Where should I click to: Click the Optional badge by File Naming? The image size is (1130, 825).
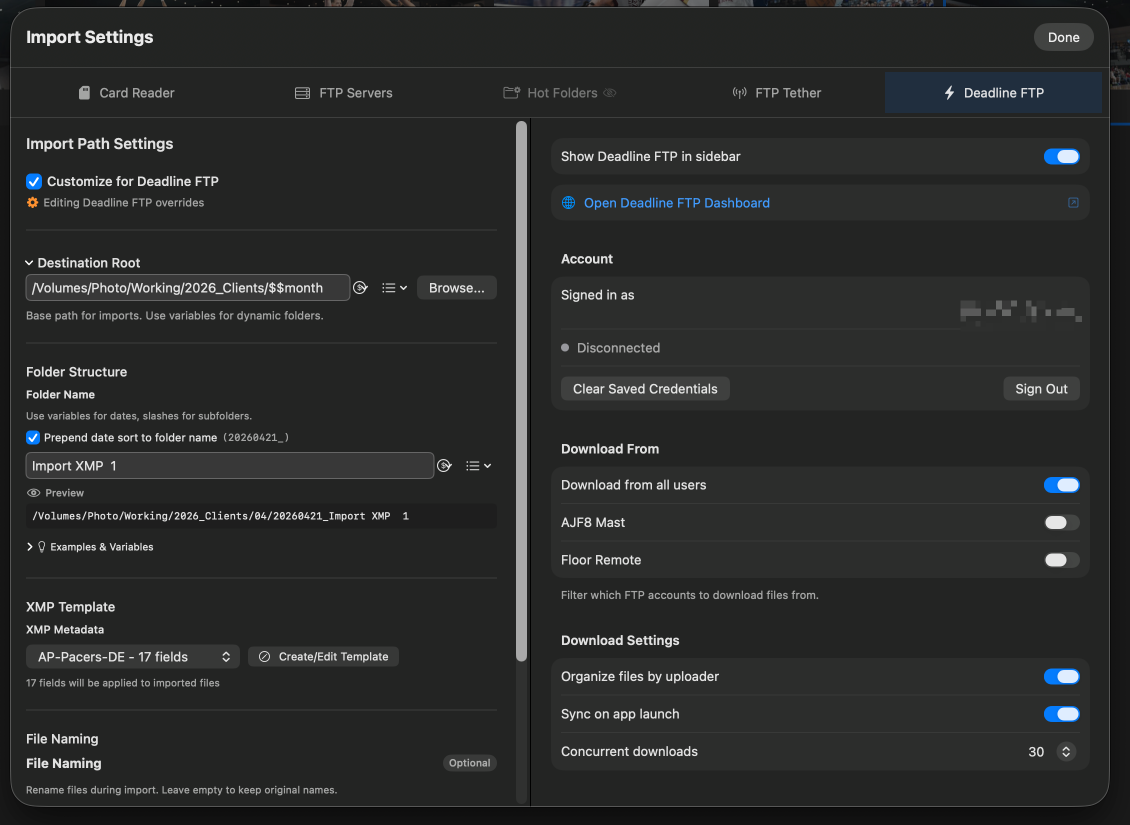coord(469,763)
